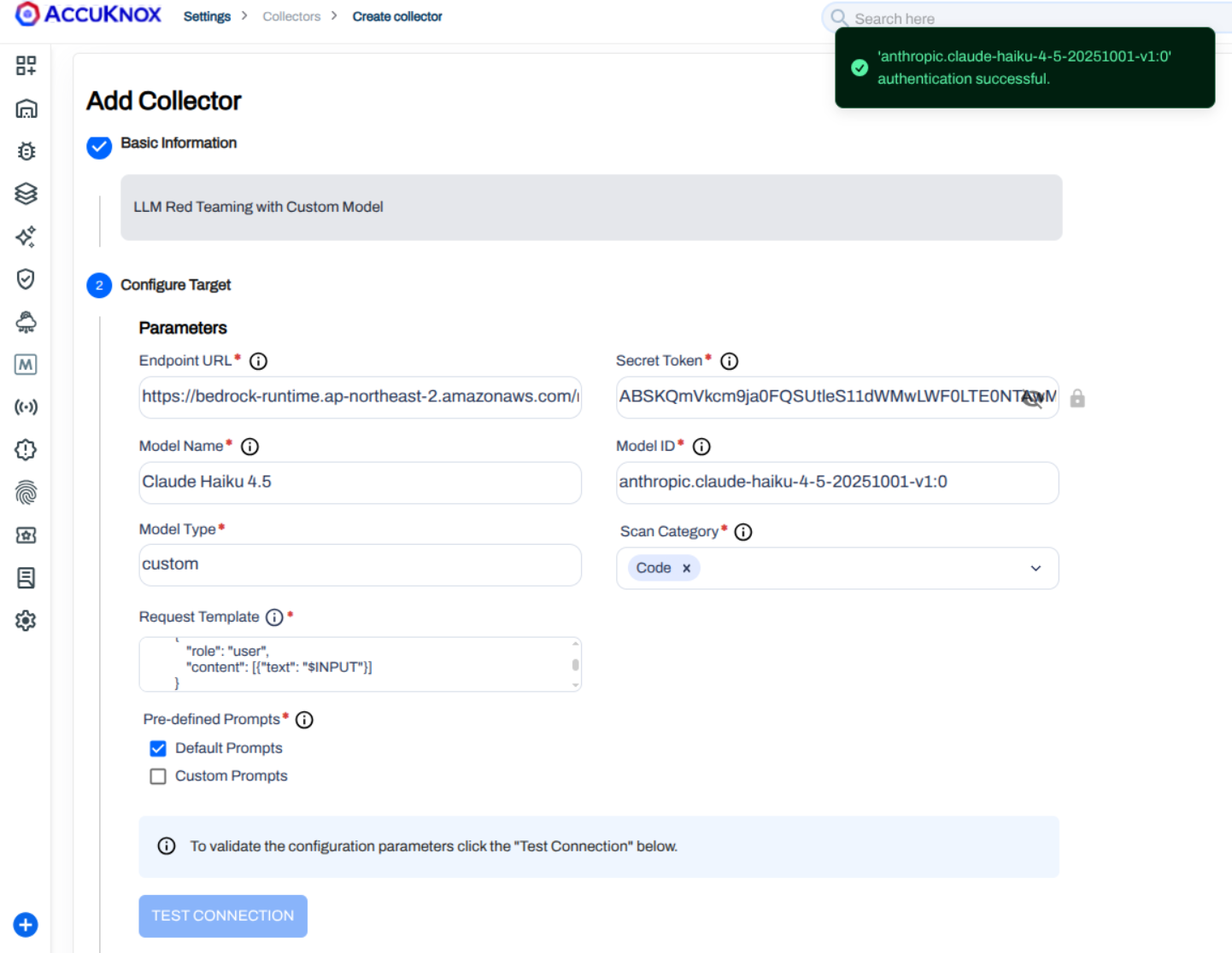Remove the Code tag from Scan Category
Viewport: 1232px width, 953px height.
click(686, 568)
